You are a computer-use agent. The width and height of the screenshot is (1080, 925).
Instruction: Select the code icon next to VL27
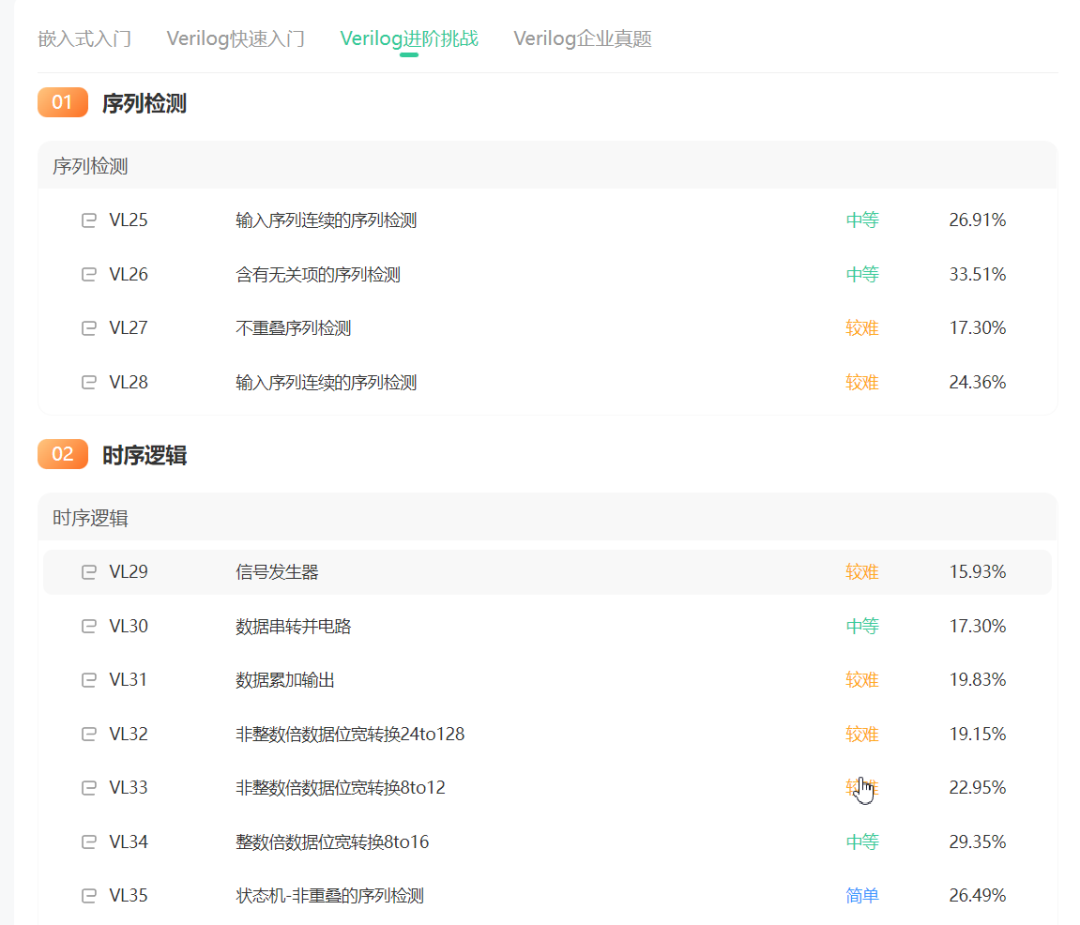coord(89,328)
